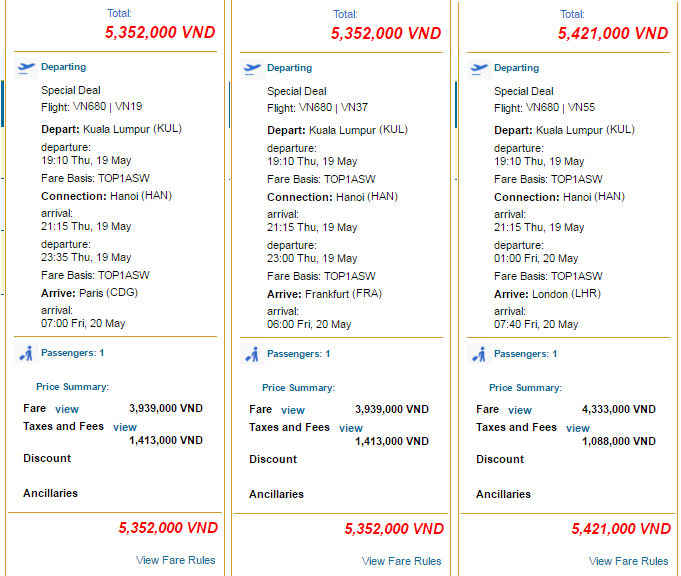Image resolution: width=681 pixels, height=576 pixels.
Task: Click the Price Summary heading in the Frankfurt card
Action: 298,388
